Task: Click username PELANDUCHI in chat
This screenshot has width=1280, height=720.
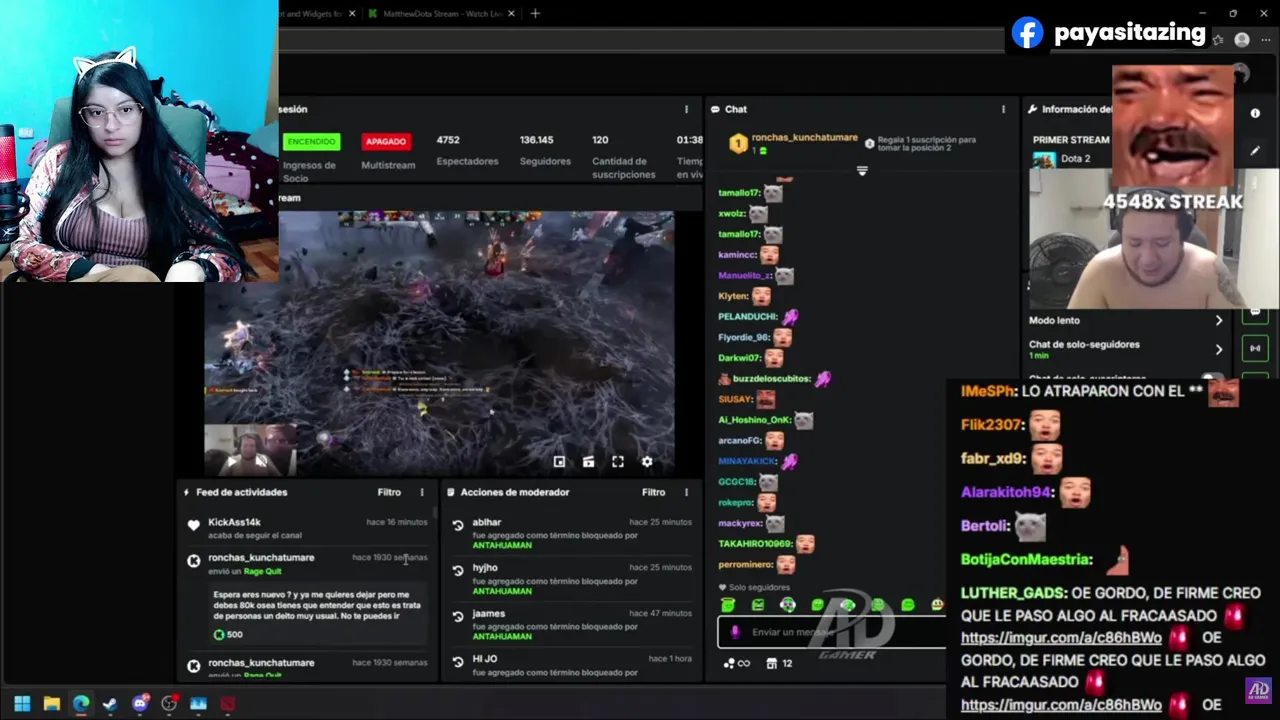Action: coord(747,317)
